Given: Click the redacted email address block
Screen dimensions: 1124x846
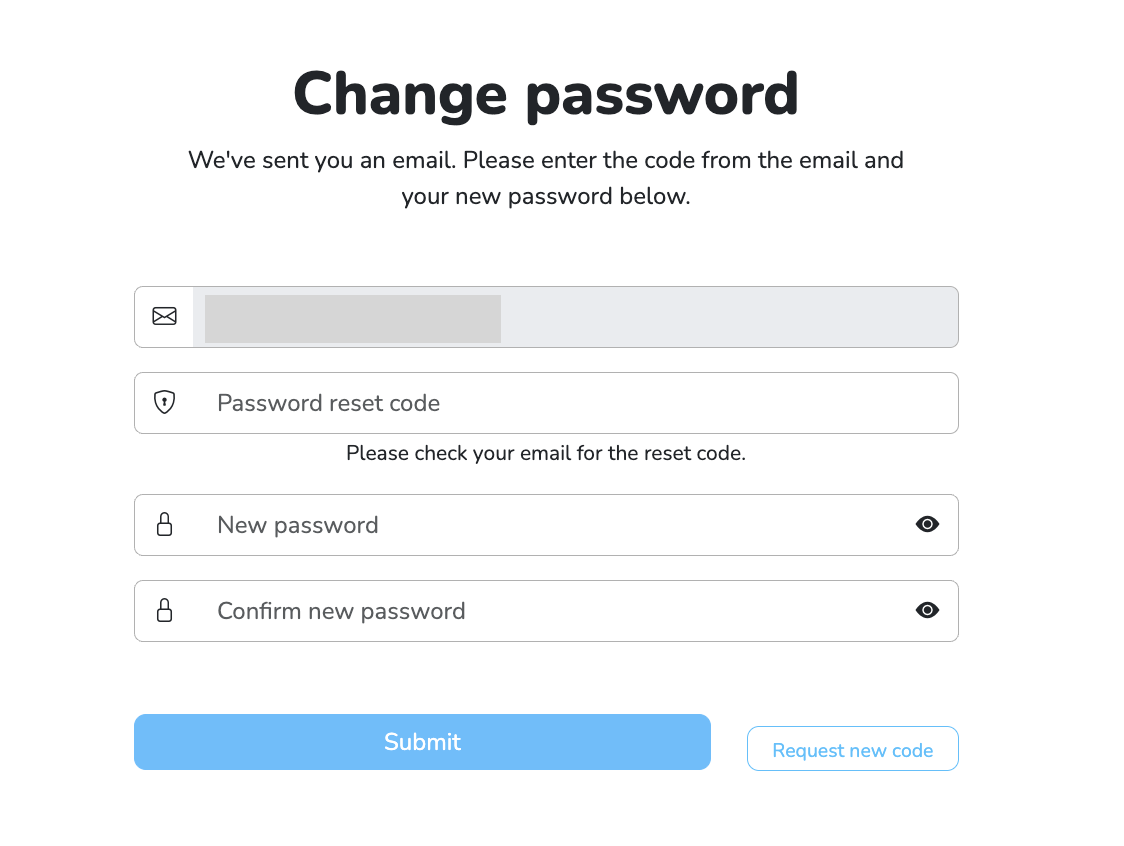Looking at the screenshot, I should [x=353, y=318].
